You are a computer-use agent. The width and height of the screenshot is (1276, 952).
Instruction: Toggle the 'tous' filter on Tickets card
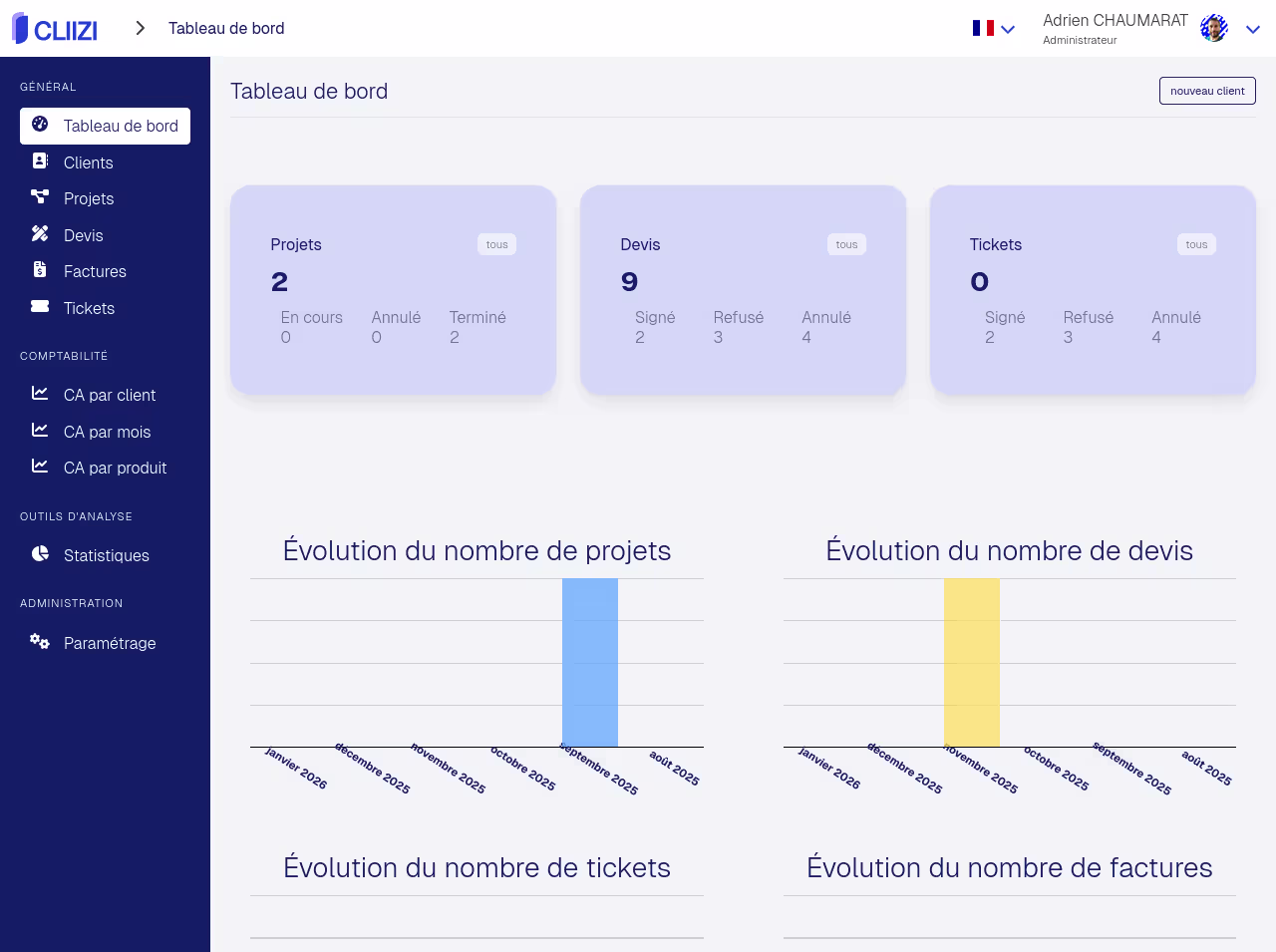click(x=1196, y=245)
